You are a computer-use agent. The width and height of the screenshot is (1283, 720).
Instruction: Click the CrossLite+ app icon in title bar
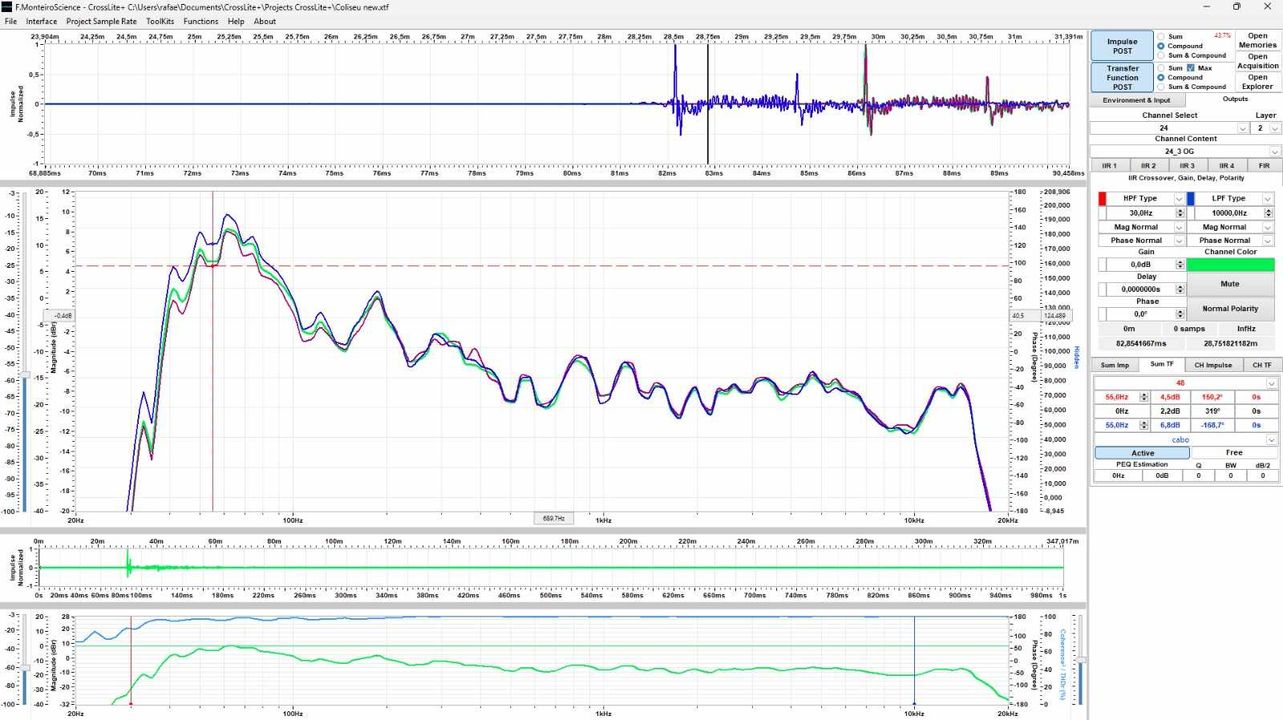click(x=7, y=7)
